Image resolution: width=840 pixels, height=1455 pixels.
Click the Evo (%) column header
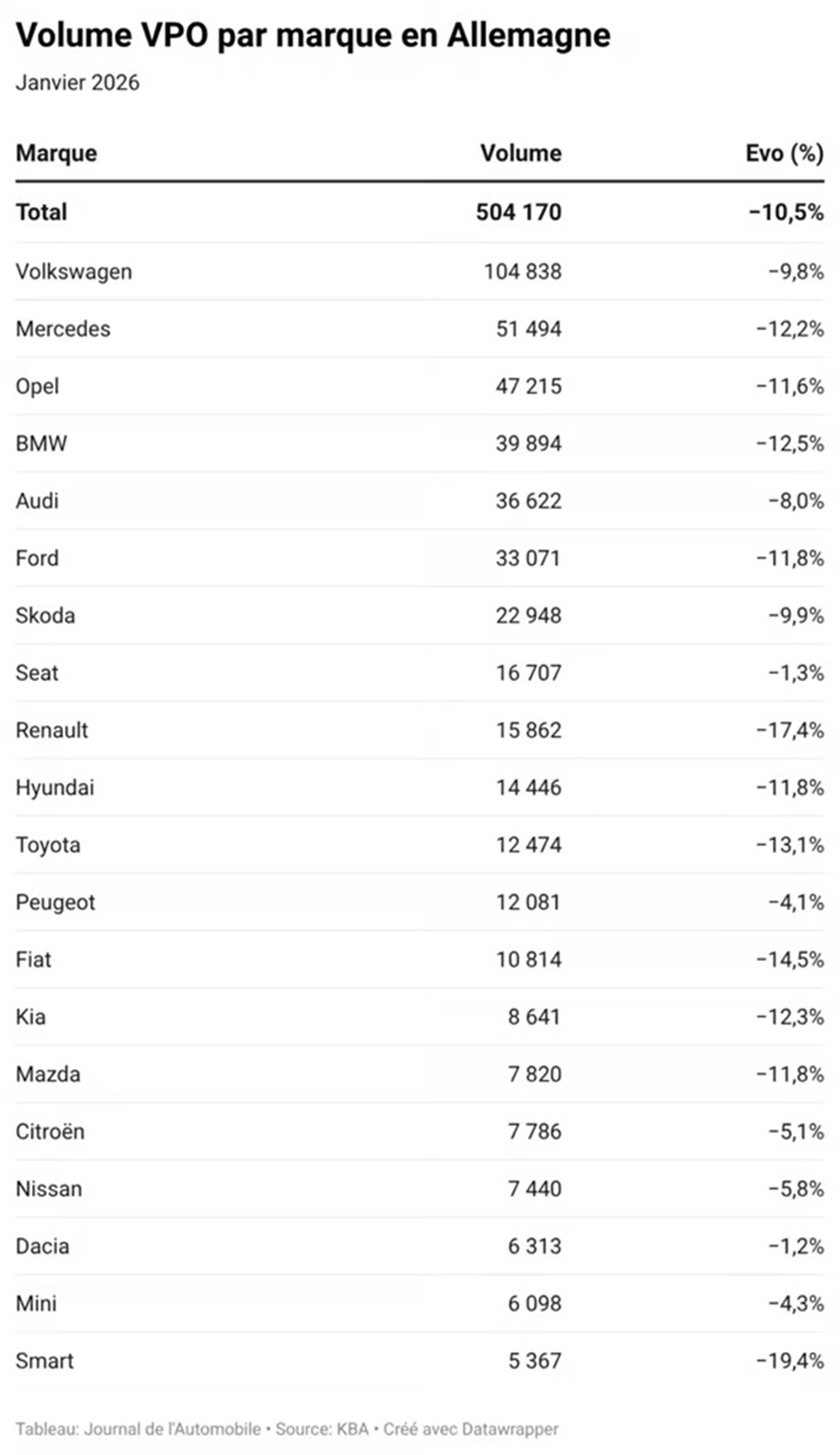click(x=784, y=153)
